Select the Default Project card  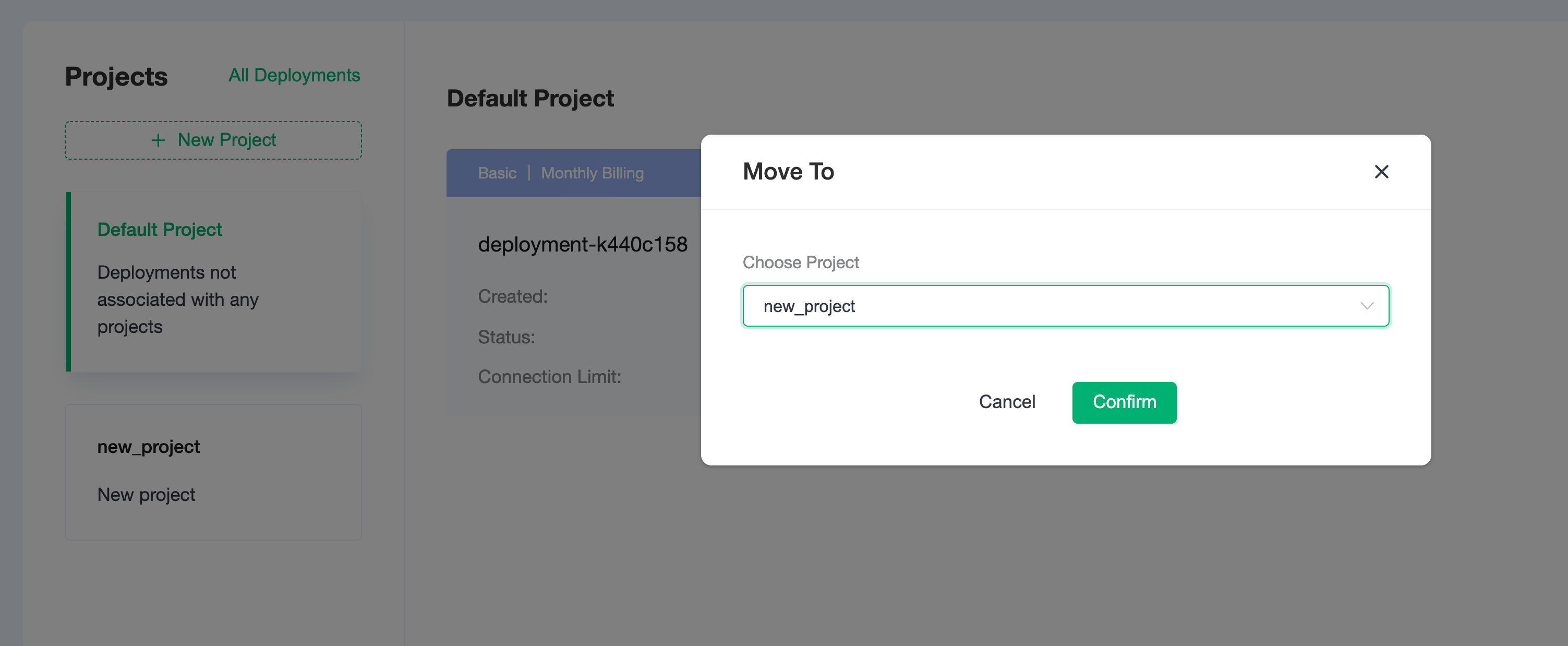213,281
